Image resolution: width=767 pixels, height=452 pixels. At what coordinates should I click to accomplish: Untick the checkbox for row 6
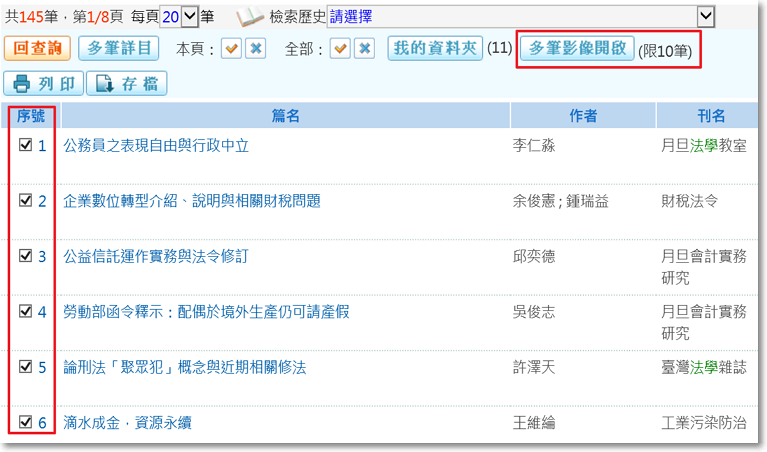point(26,422)
